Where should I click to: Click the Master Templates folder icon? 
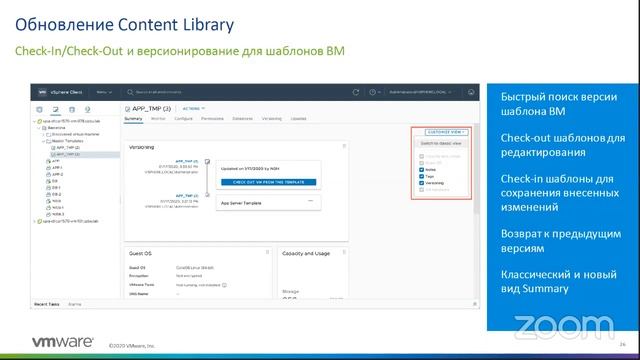coord(48,141)
